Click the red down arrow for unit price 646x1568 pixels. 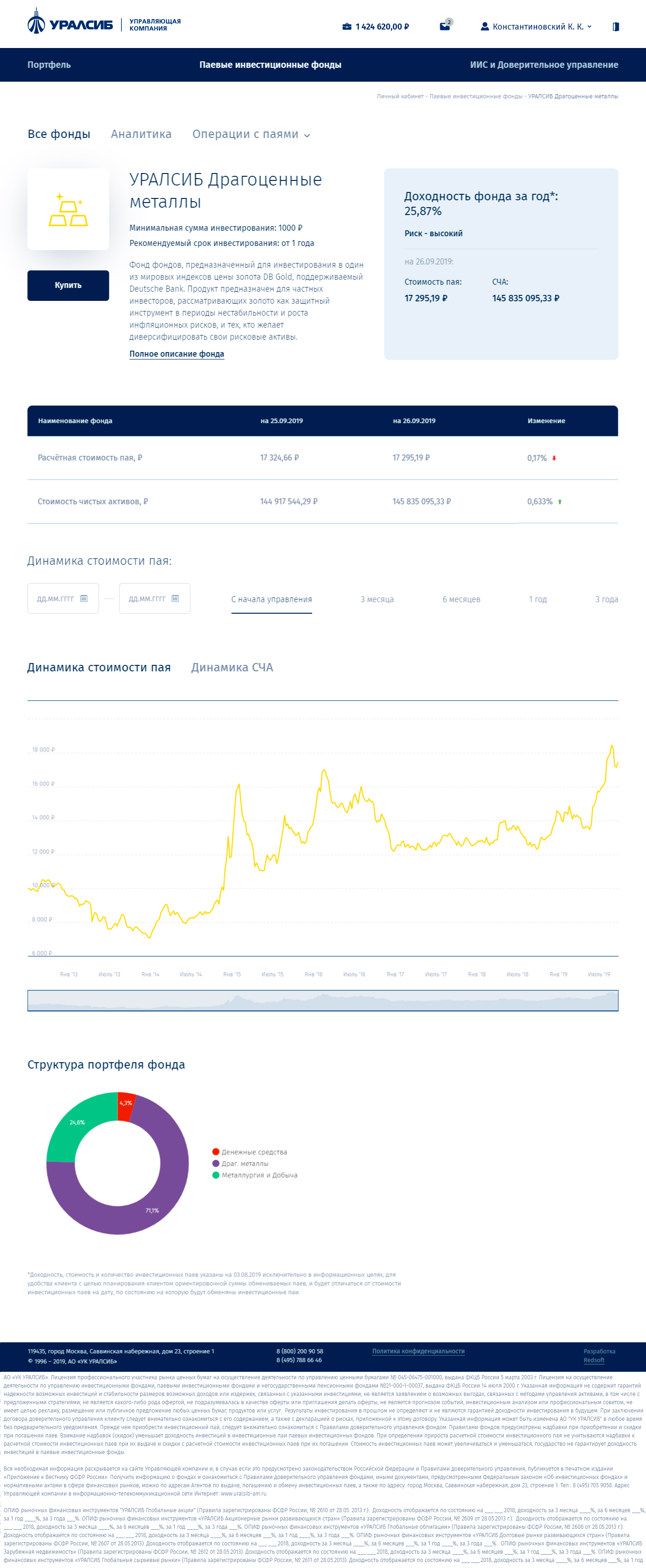point(554,458)
